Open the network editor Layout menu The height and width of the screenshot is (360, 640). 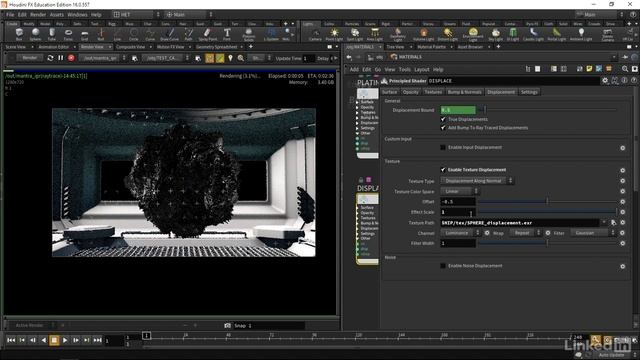point(422,69)
